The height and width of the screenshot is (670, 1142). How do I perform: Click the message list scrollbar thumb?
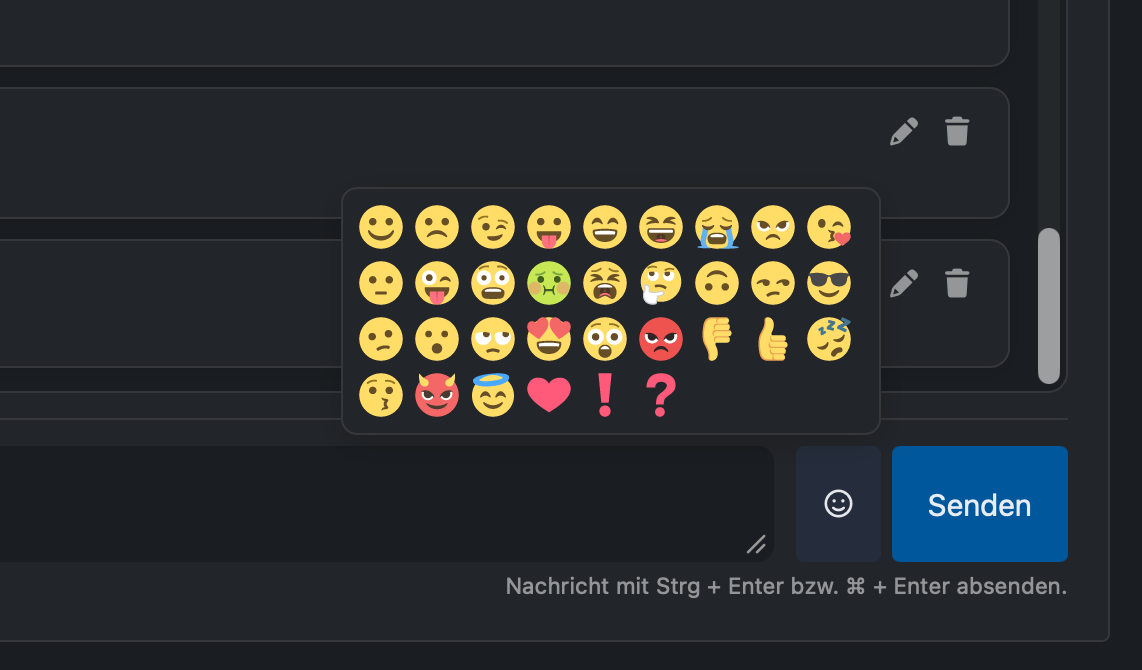1049,306
